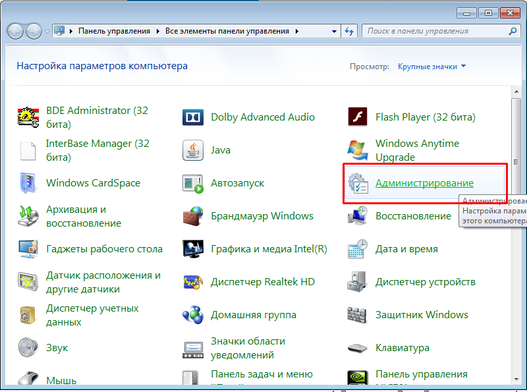Open Credential Manager (Диспетчер учетных данных) icon

click(x=28, y=315)
